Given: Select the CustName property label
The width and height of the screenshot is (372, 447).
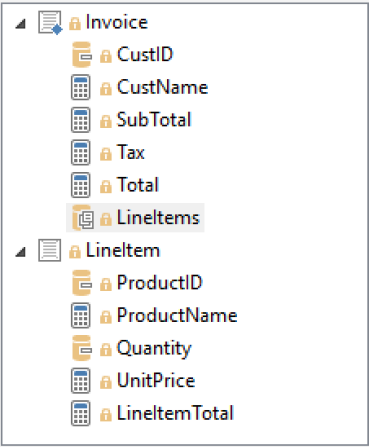Looking at the screenshot, I should [x=162, y=87].
